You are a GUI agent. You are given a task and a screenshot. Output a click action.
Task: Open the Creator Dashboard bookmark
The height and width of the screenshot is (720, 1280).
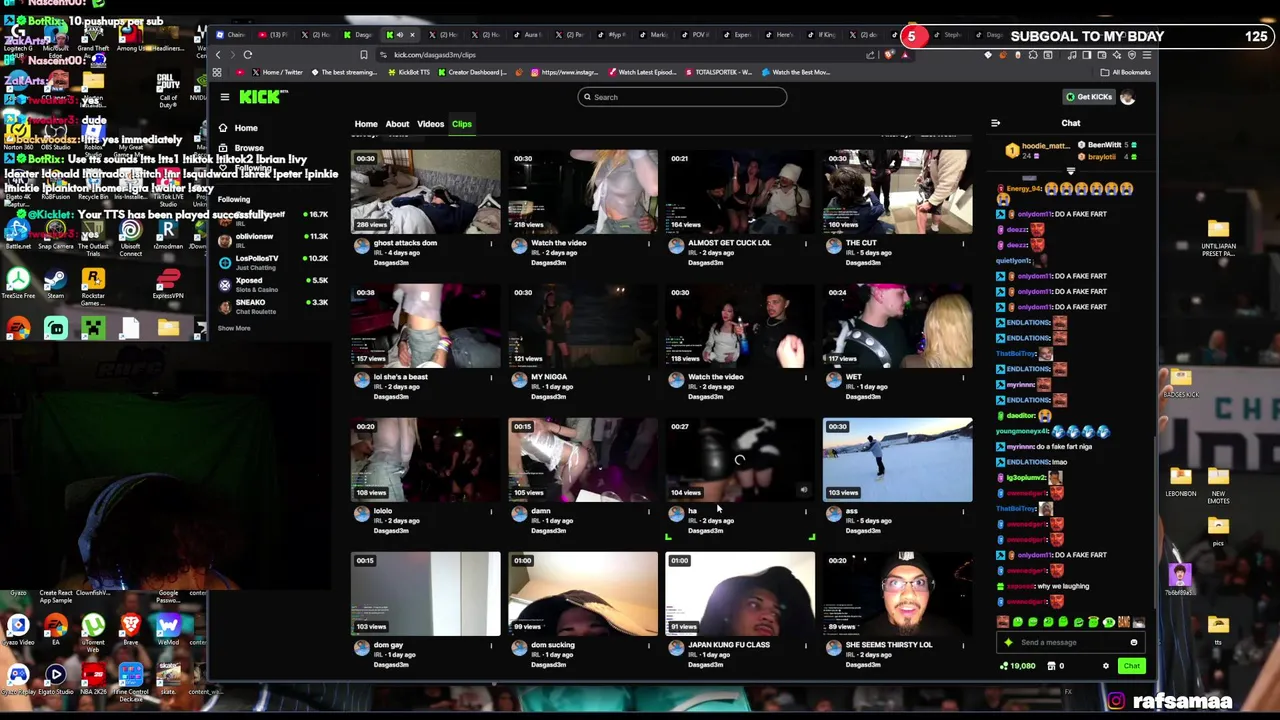[x=472, y=72]
